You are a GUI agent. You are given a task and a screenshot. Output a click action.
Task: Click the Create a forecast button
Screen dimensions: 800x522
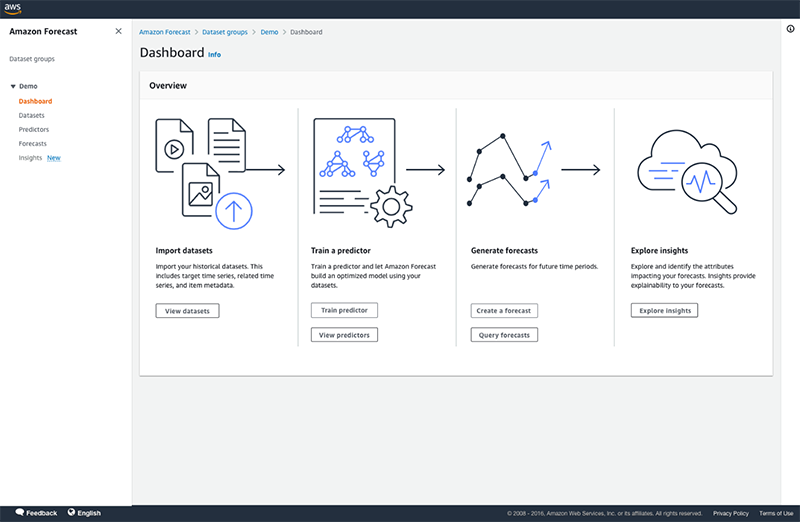coord(504,310)
